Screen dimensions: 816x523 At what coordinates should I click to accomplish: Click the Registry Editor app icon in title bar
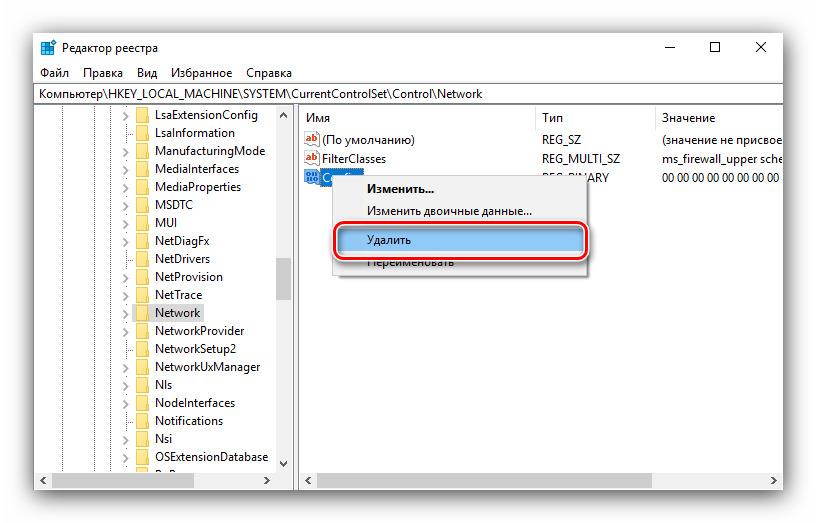coord(48,48)
